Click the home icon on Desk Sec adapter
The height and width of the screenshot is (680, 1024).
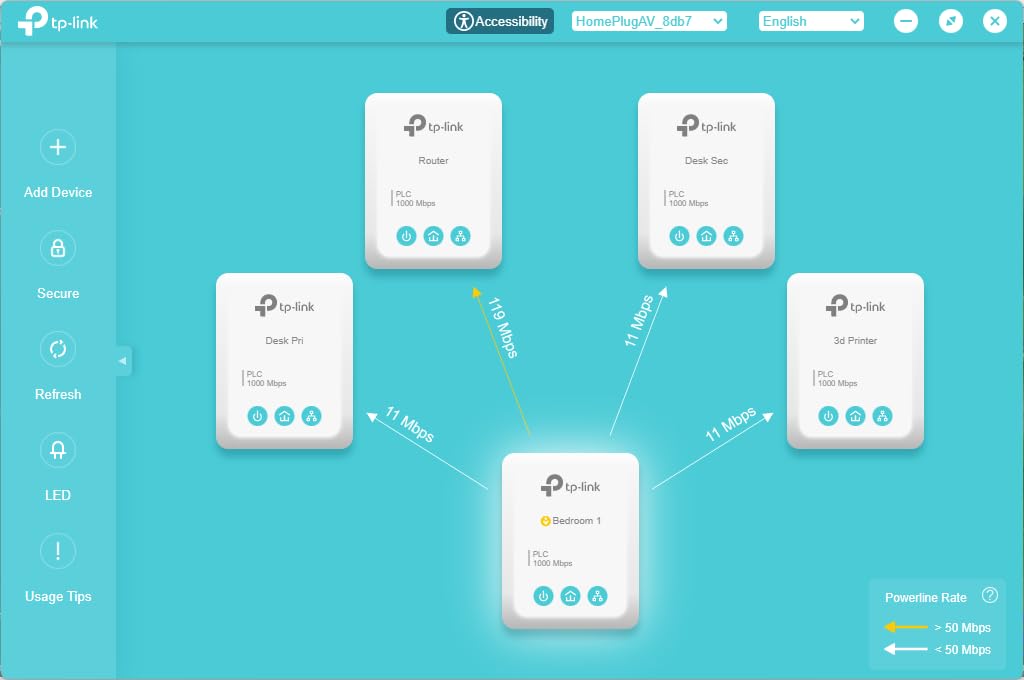[706, 236]
